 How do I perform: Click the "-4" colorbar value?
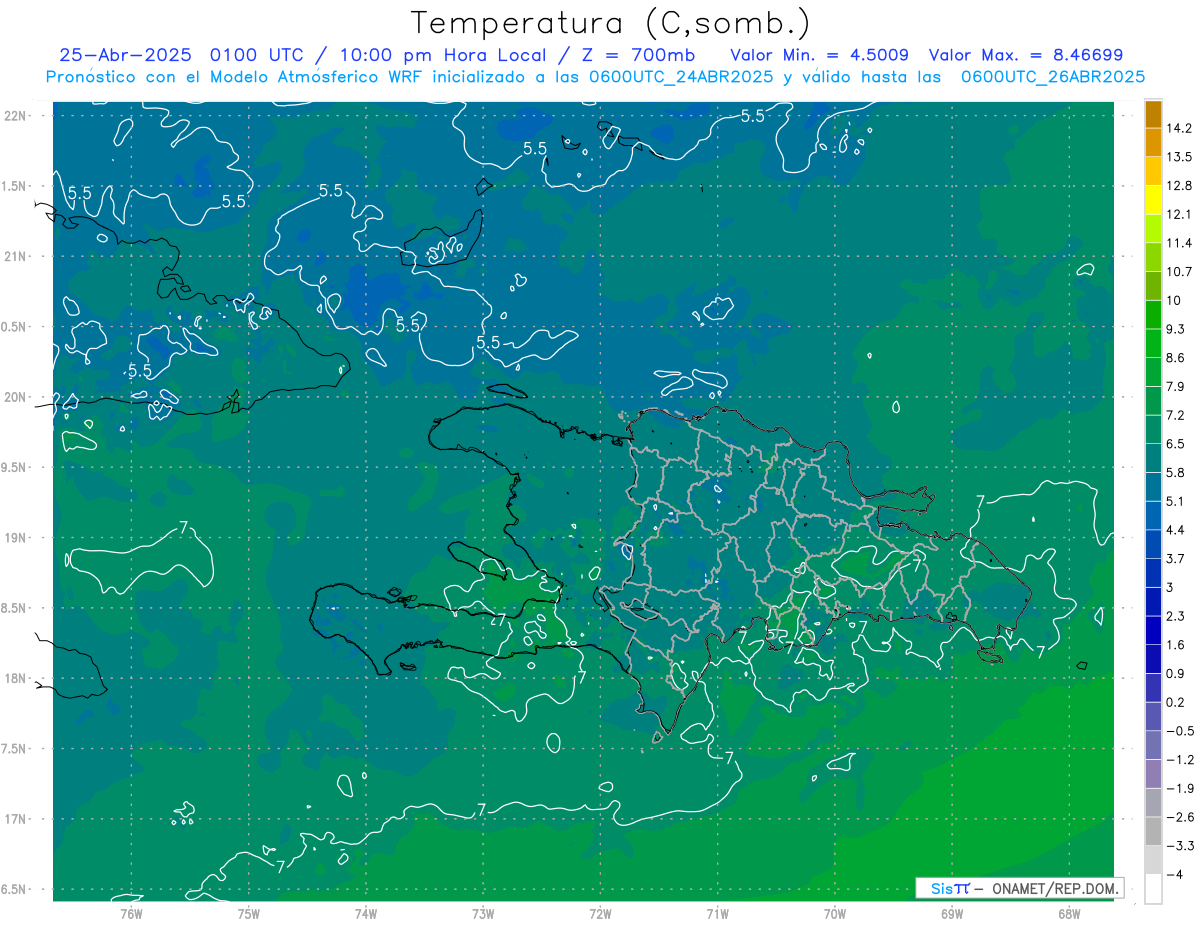pos(1175,874)
